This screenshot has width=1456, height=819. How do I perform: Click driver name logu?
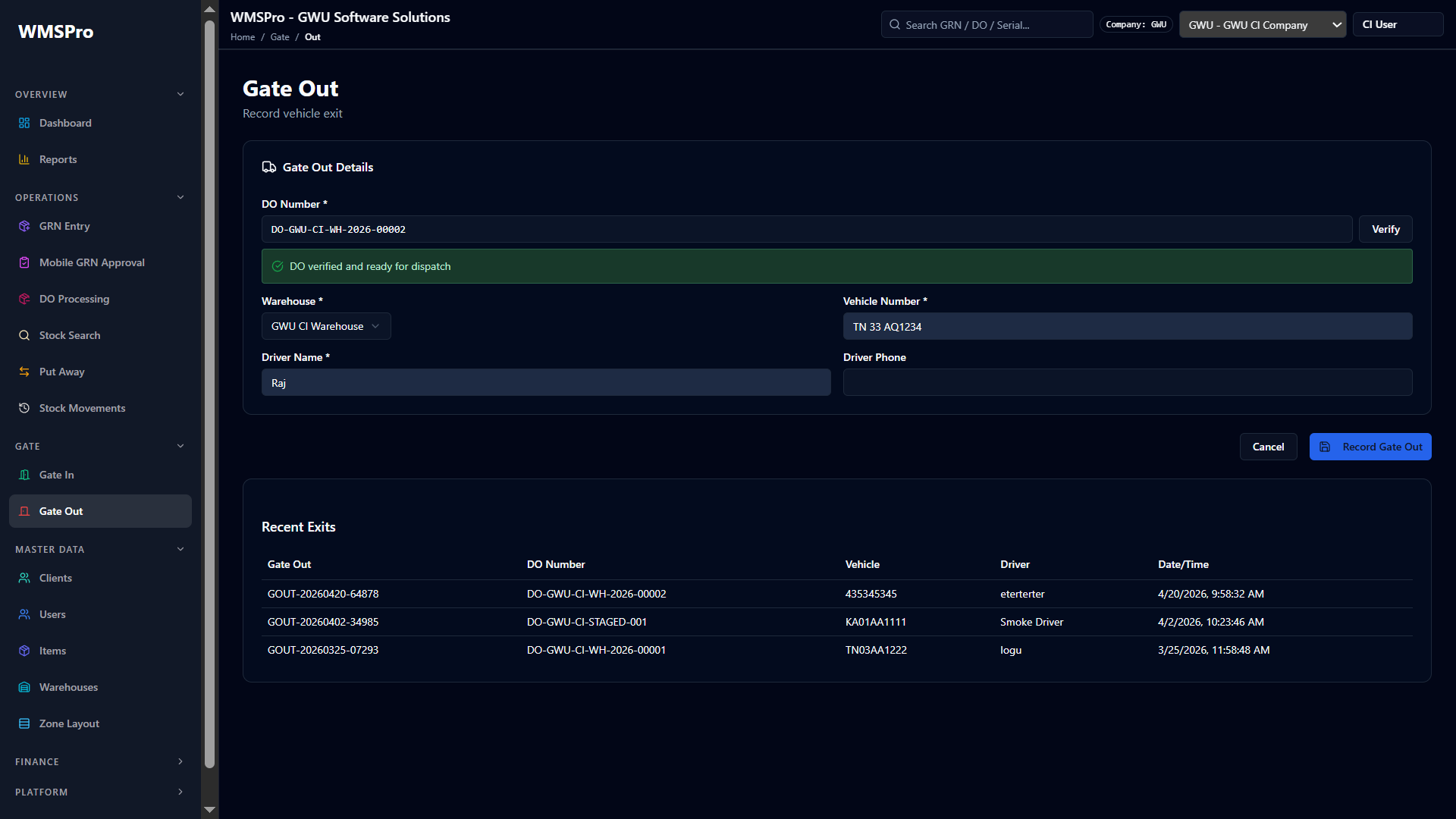point(1011,650)
